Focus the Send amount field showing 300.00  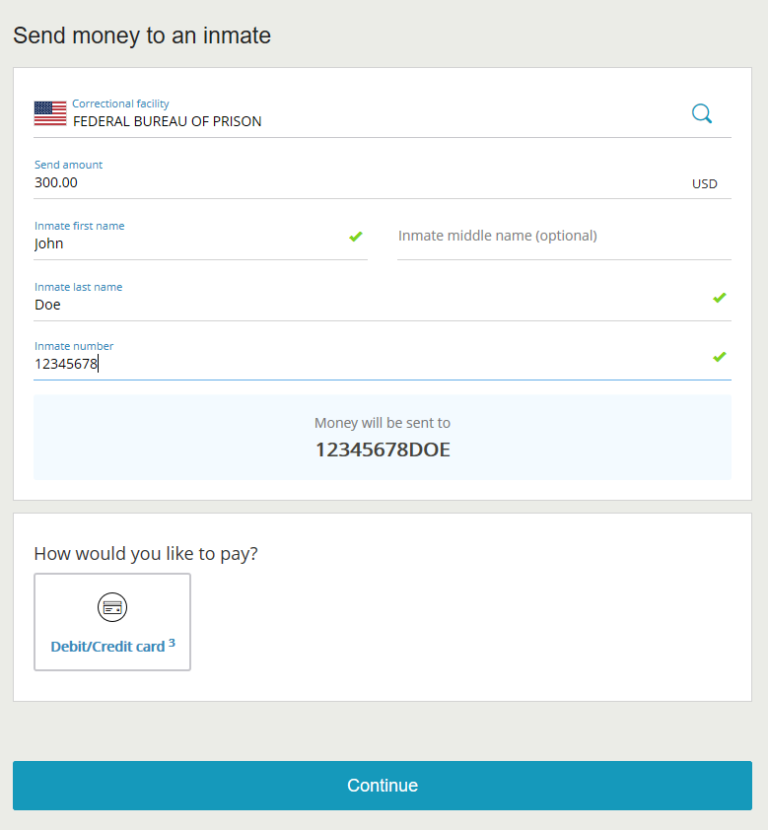382,177
